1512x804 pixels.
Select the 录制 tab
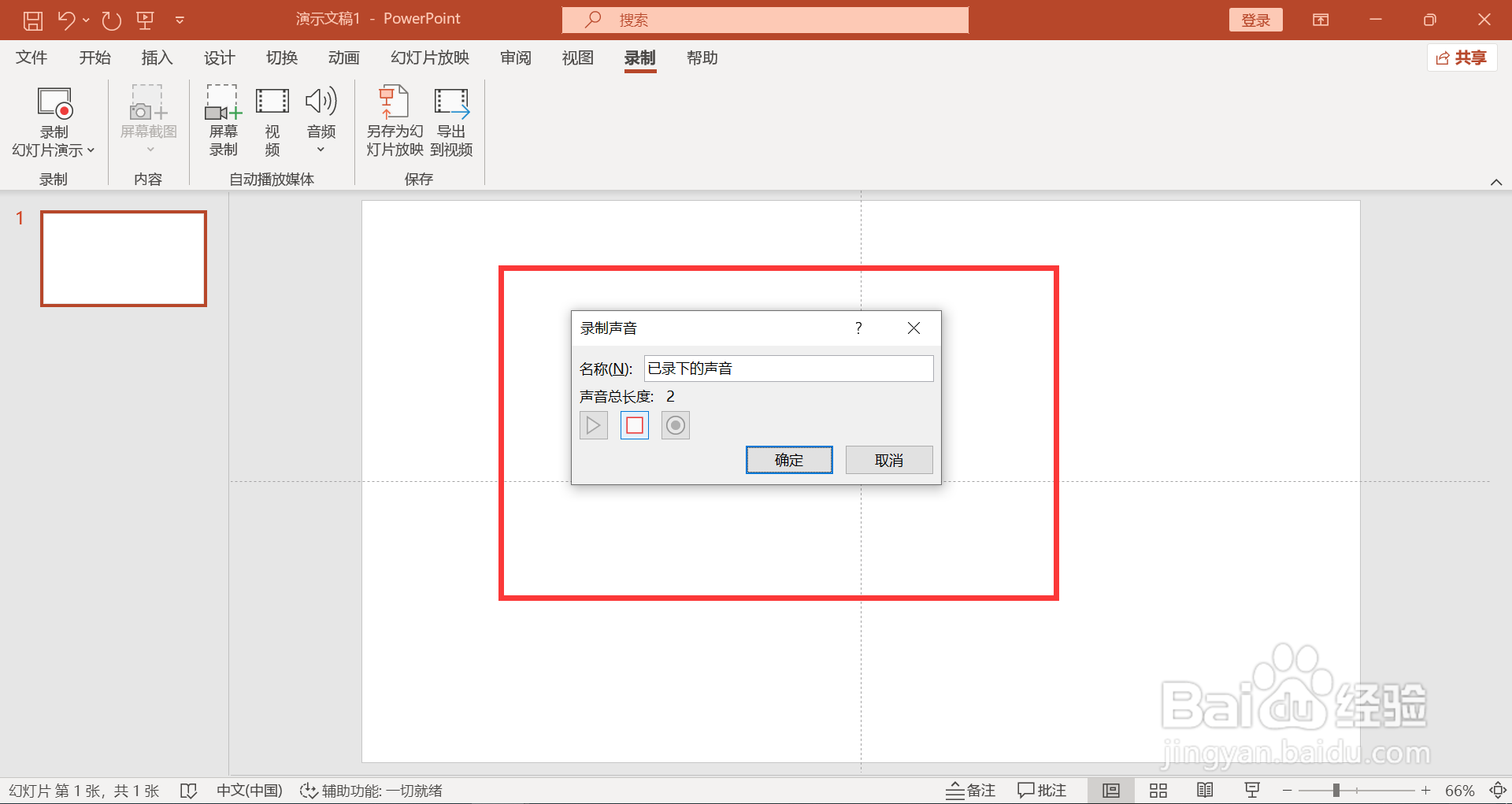[x=639, y=57]
